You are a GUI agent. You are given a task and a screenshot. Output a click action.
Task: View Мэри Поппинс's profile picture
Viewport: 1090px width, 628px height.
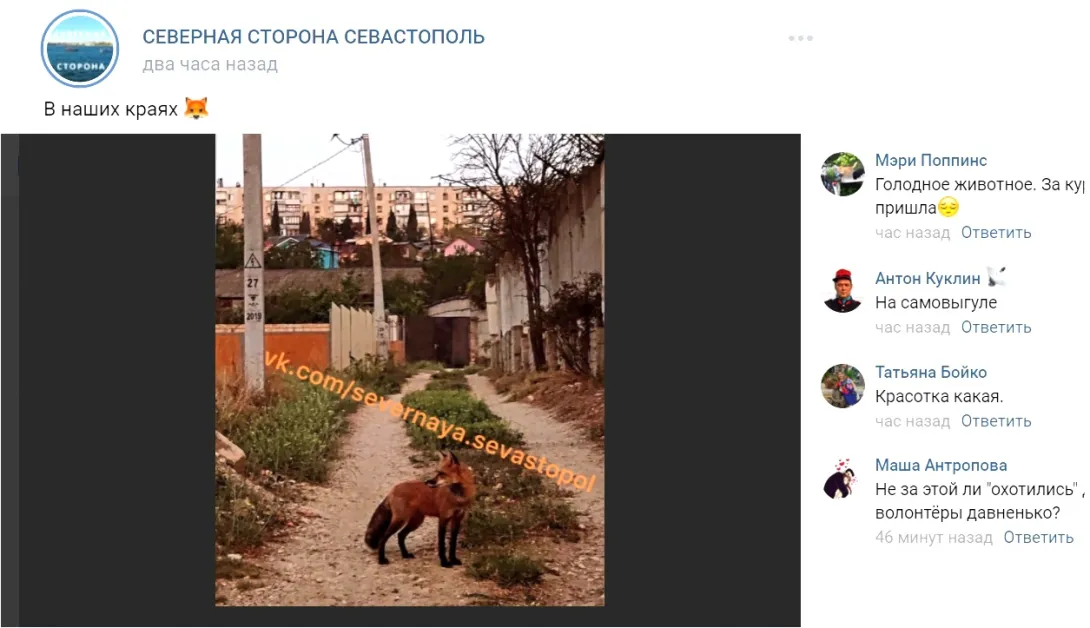pos(843,174)
